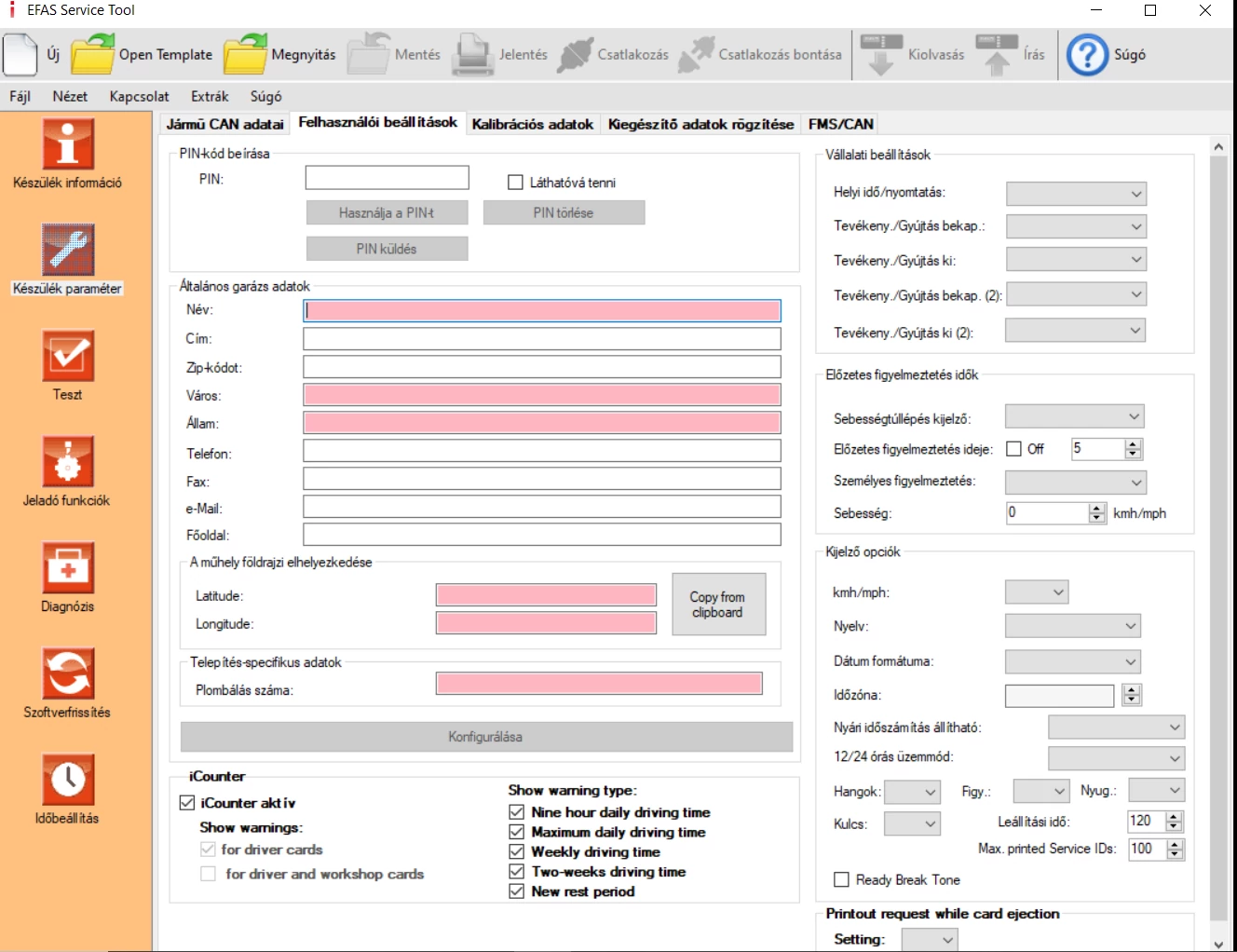
Task: Increase Előzetes figyelmeztetés ideje spinner value
Action: pyautogui.click(x=1133, y=444)
